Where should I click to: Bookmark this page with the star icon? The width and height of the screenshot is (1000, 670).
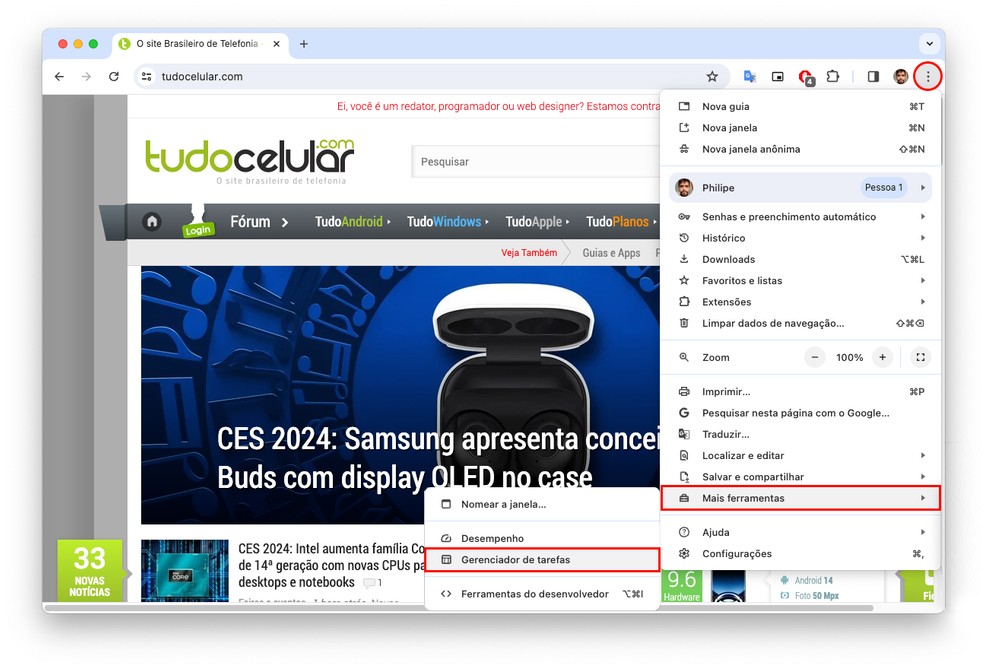tap(712, 76)
